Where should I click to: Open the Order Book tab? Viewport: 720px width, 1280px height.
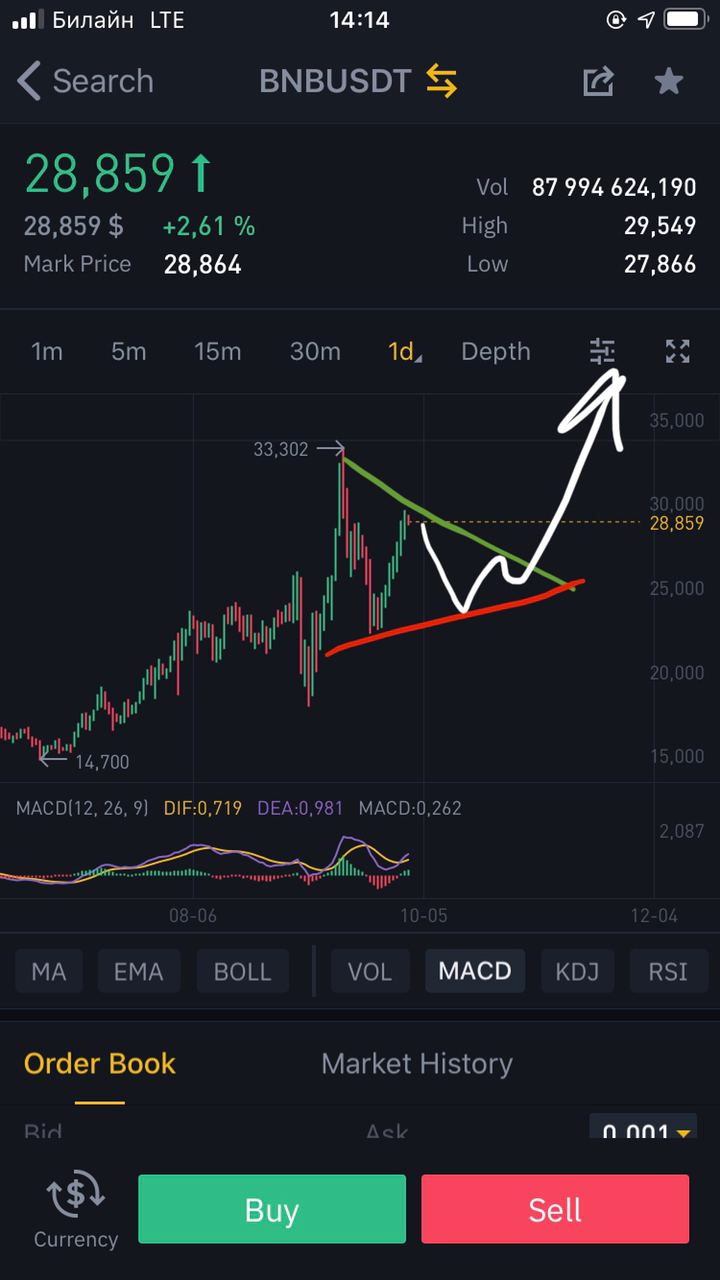100,1063
